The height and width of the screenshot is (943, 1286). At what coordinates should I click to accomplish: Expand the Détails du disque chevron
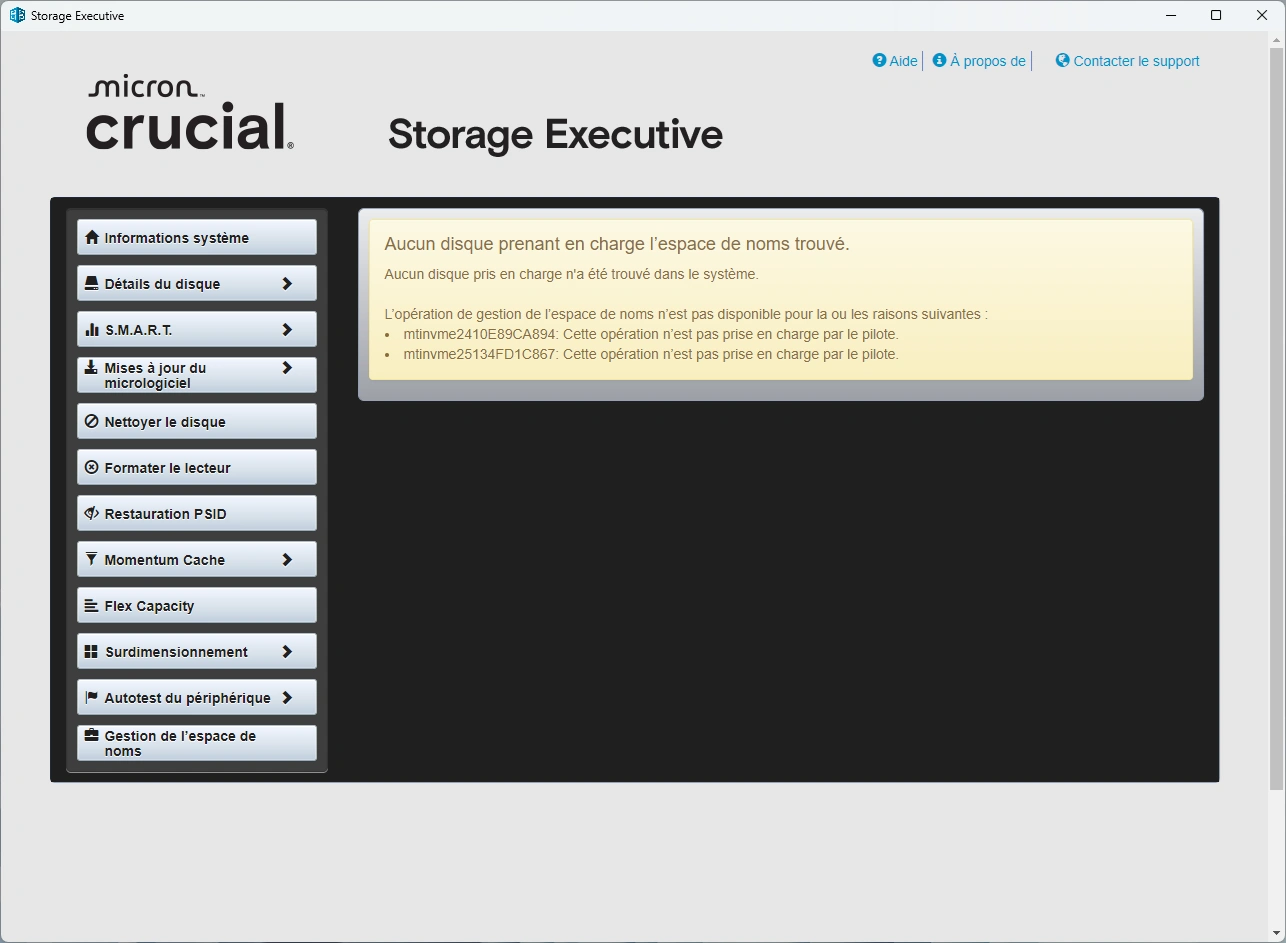tap(287, 283)
